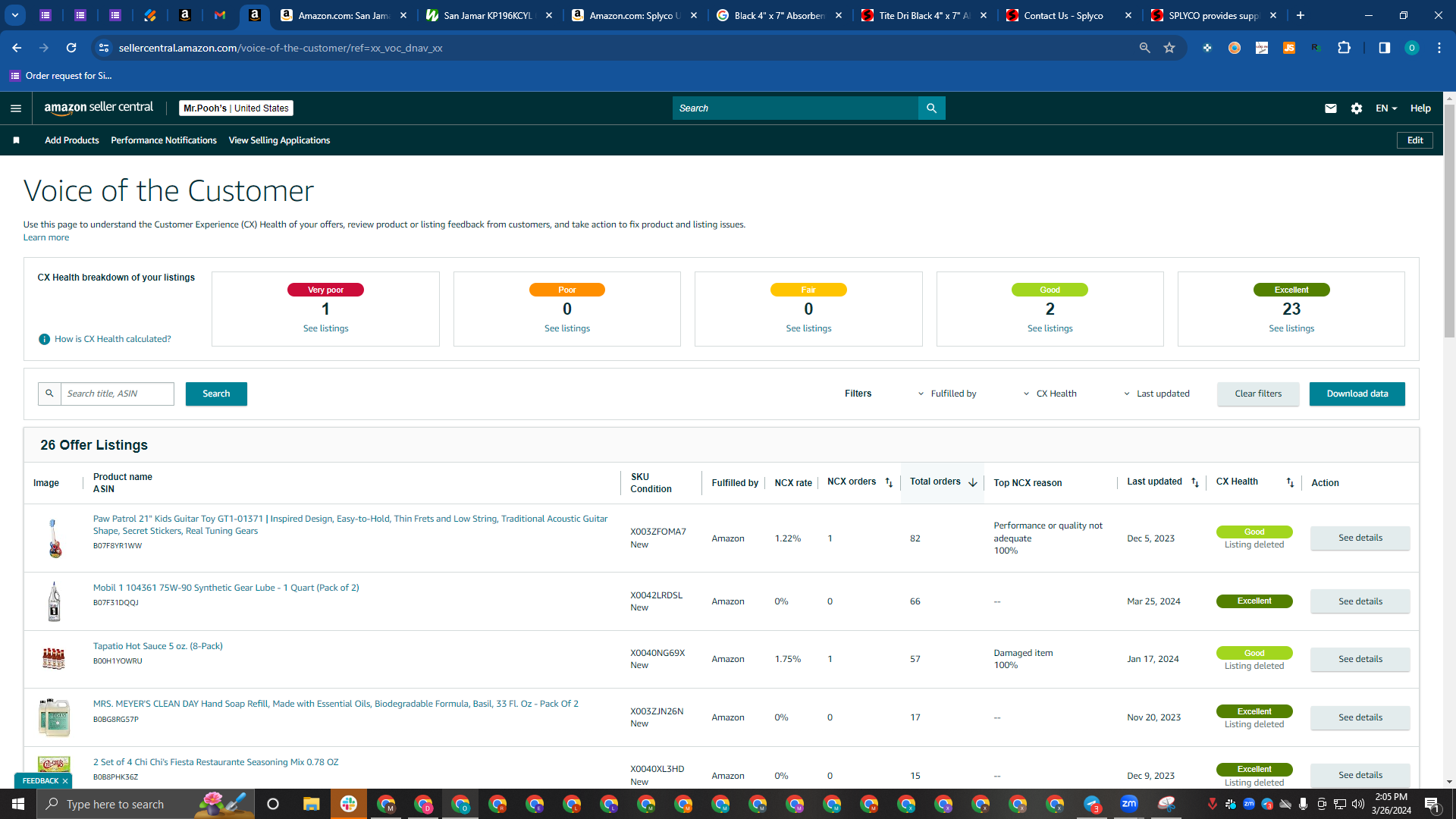Click the top Seller Central search field
This screenshot has width=1456, height=819.
(795, 108)
